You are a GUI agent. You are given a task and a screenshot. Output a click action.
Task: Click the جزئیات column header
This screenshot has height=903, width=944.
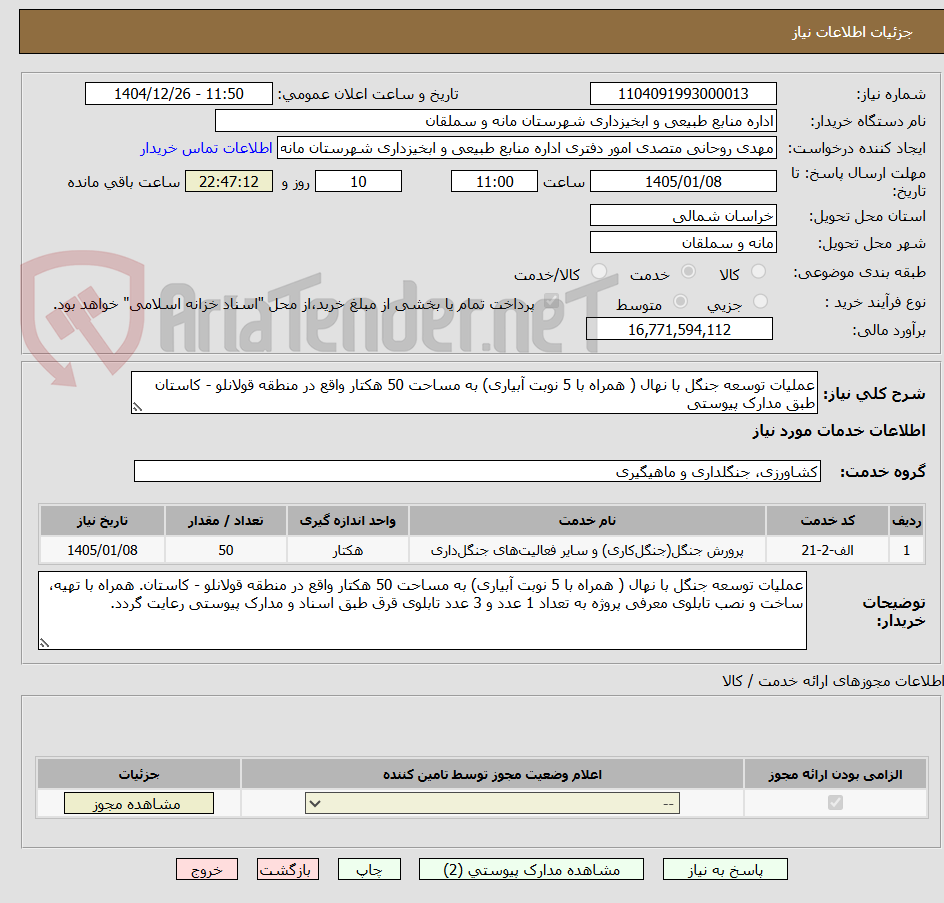click(x=139, y=775)
